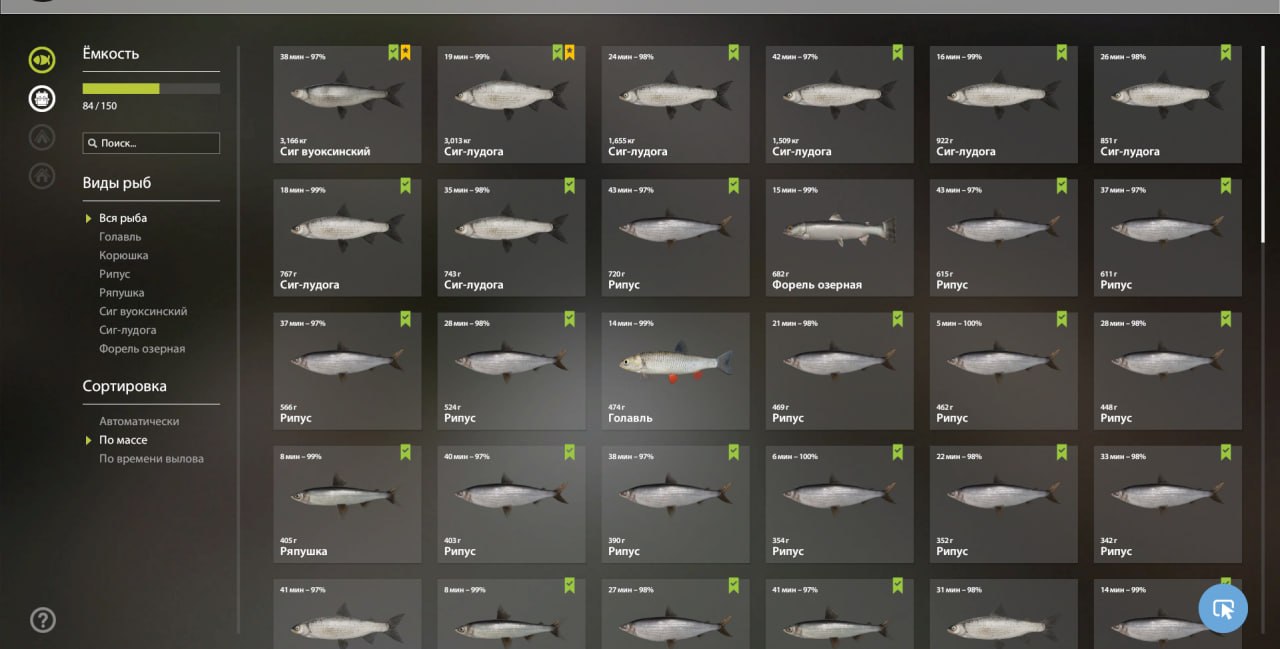The image size is (1280, 649).
Task: Click the white backpack inventory icon
Action: (x=42, y=98)
